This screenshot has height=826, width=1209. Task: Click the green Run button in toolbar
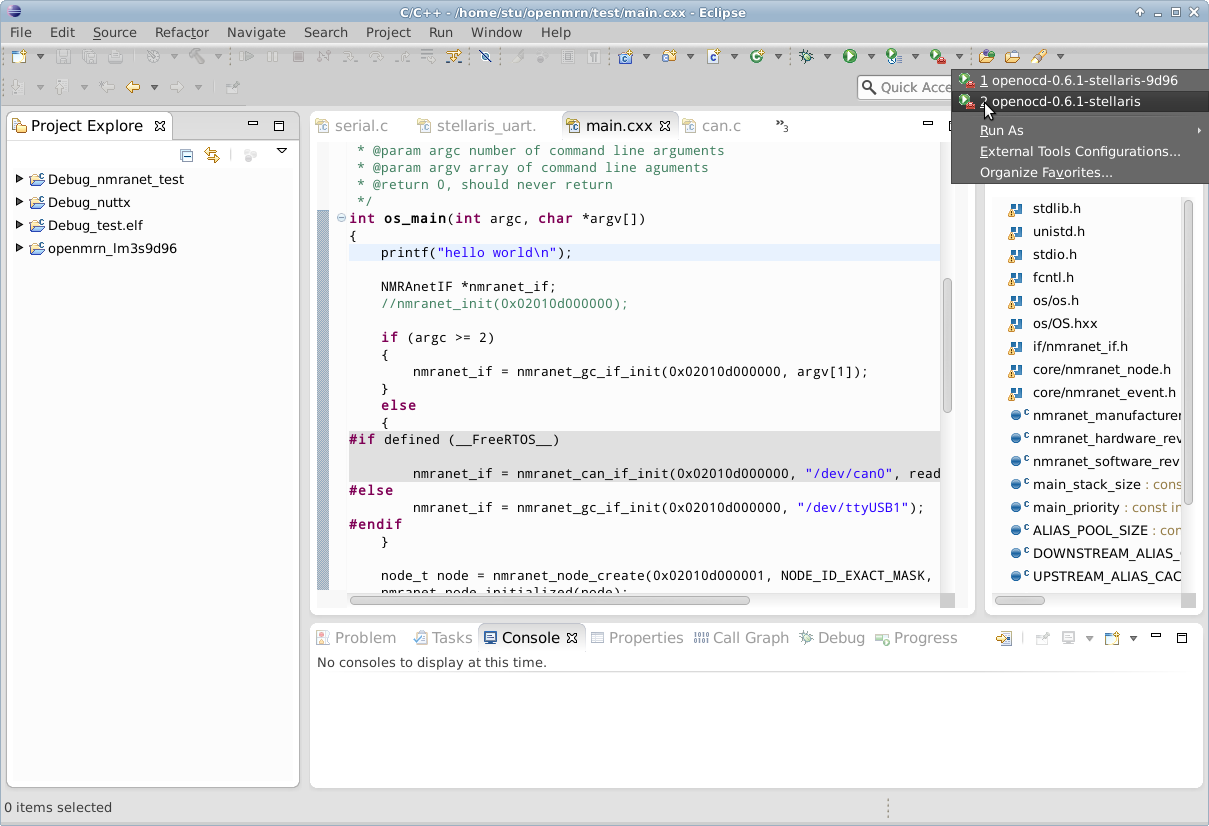[849, 57]
